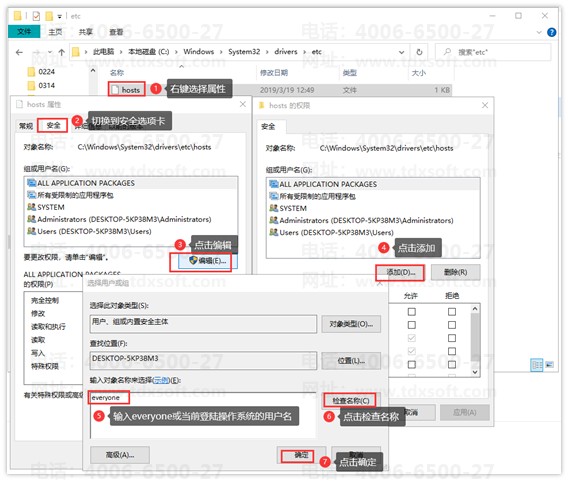Select the hosts file in list
Image resolution: width=568 pixels, height=481 pixels.
tap(126, 89)
